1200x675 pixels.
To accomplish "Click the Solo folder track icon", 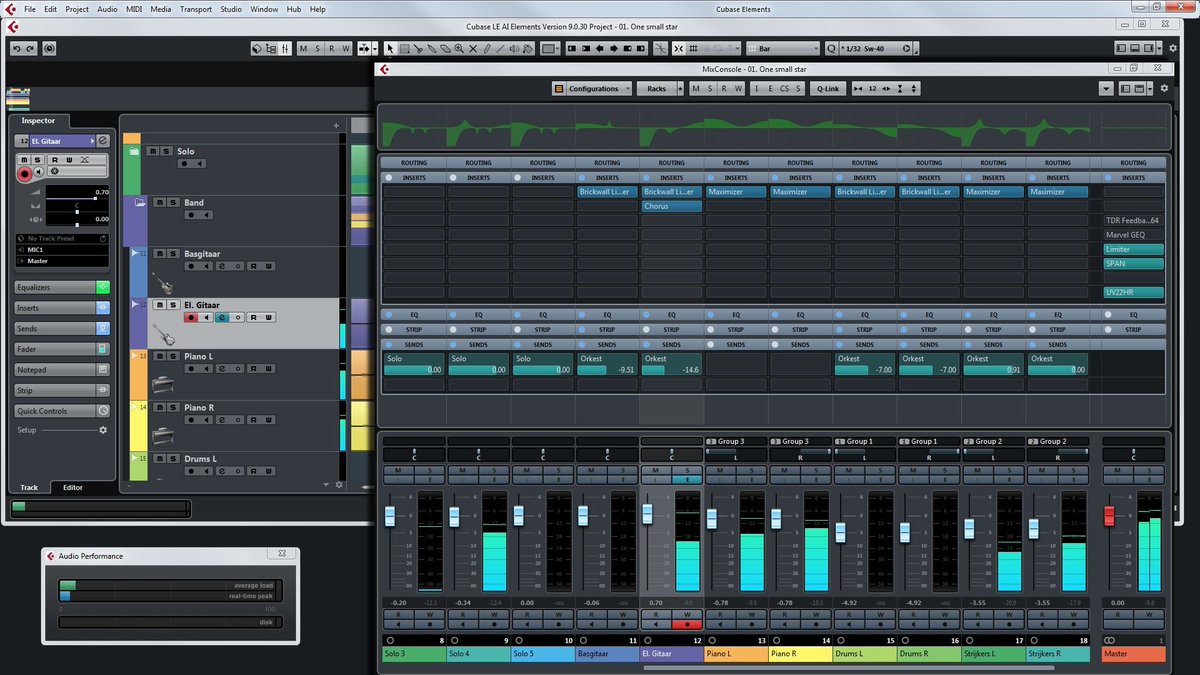I will (x=134, y=151).
